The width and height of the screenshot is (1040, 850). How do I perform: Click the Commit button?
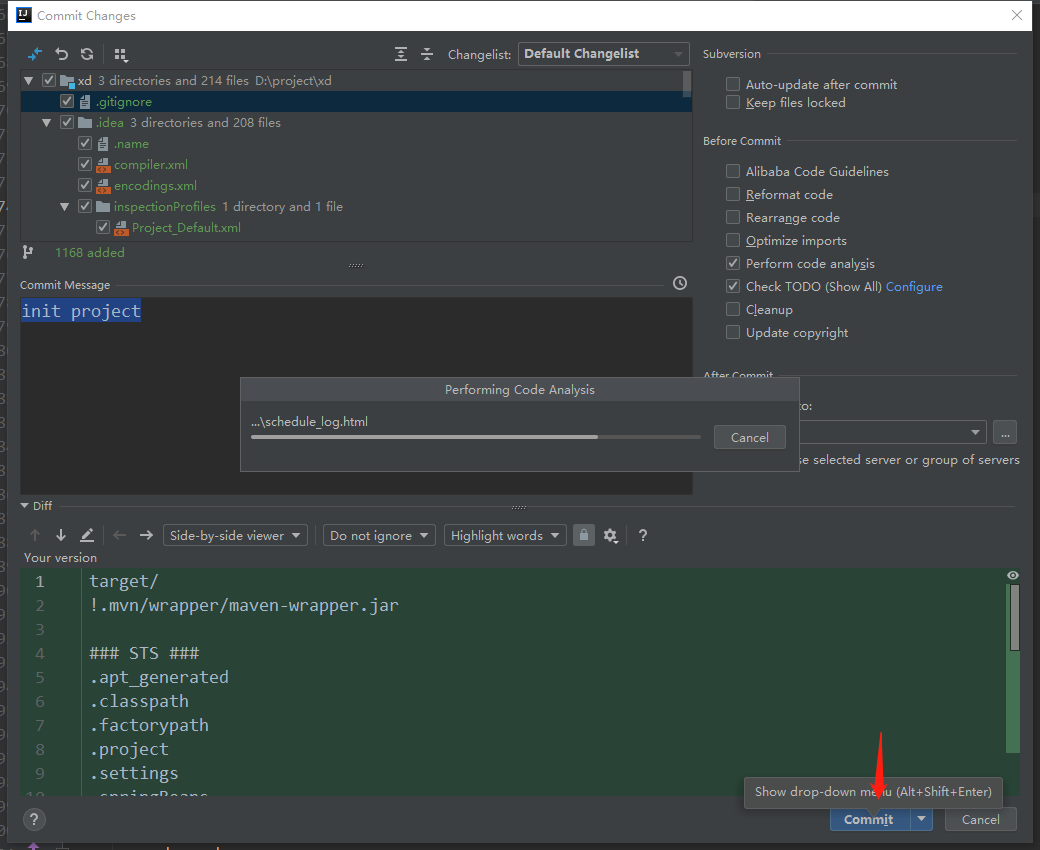pos(870,820)
